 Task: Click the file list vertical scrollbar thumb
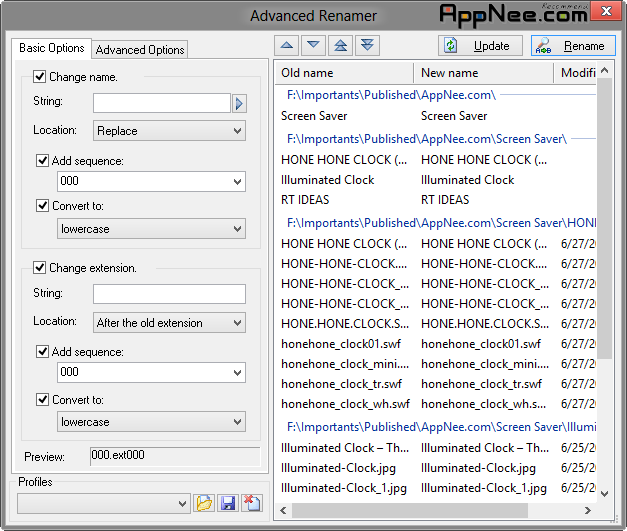click(605, 218)
